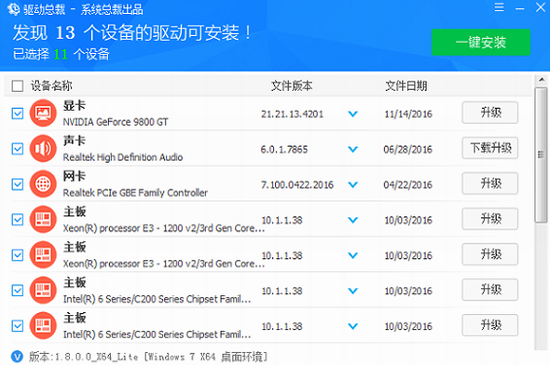550x365 pixels.
Task: Click motherboard icon of second Xeon E3 row
Action: pos(43,255)
